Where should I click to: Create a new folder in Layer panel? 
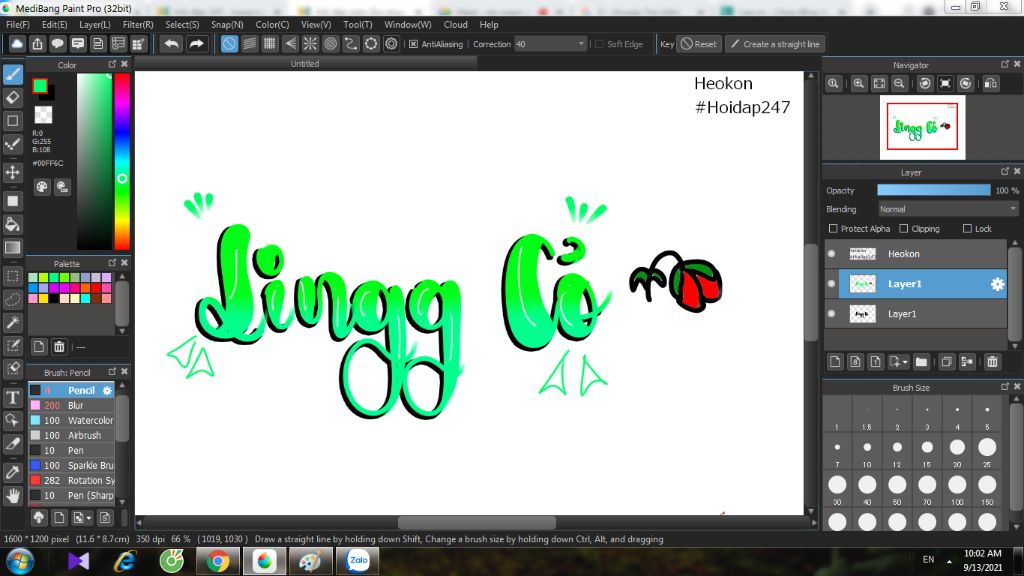coord(921,362)
